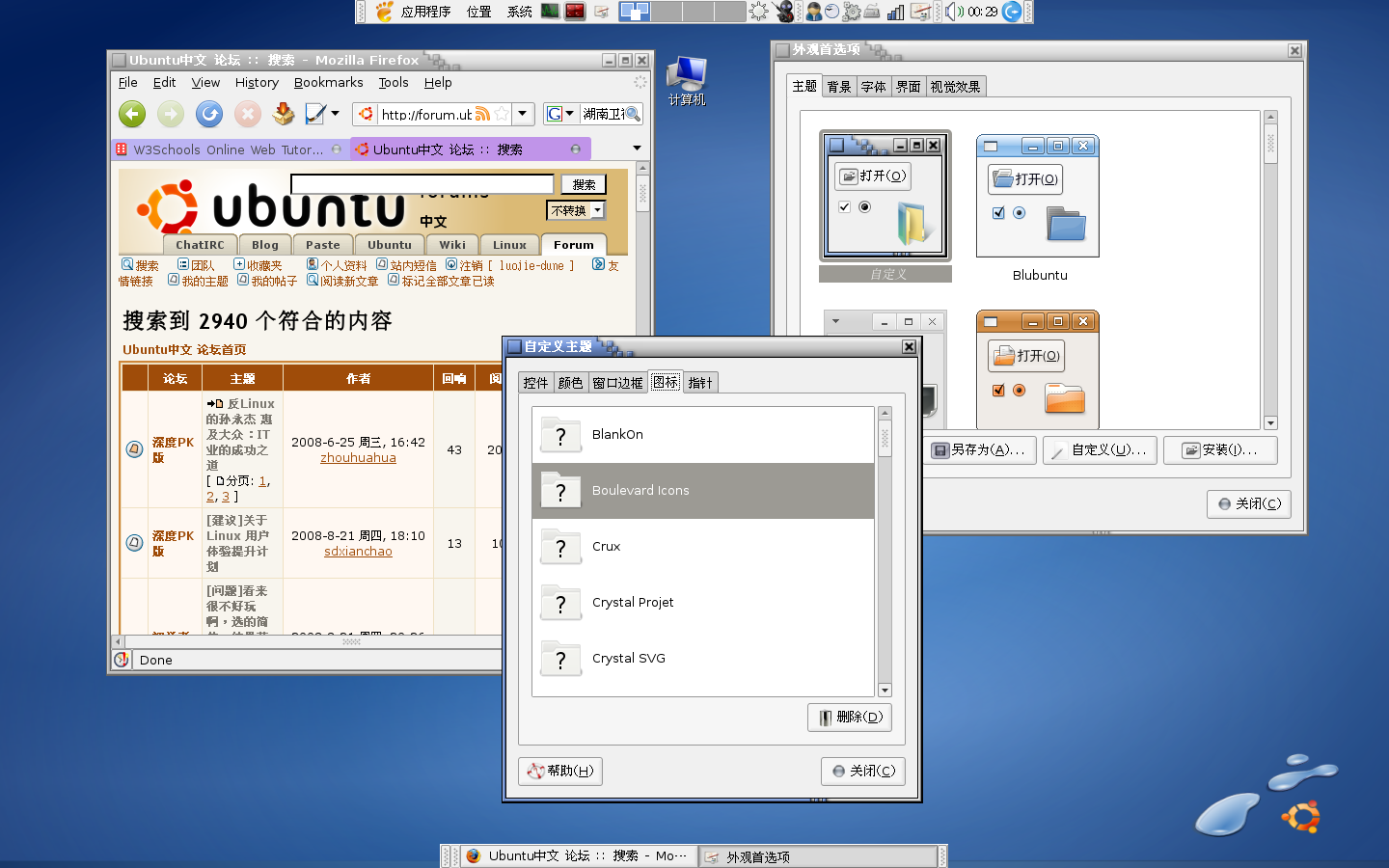Click the Downloads box icon in Firefox toolbar

click(x=283, y=114)
